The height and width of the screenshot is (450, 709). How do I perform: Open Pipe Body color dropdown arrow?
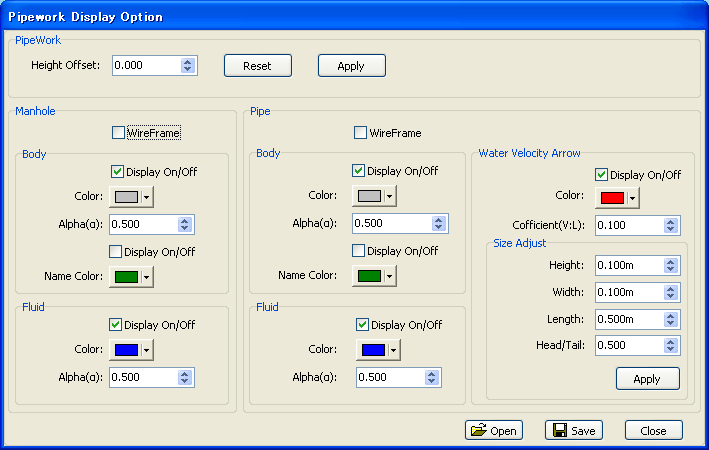tap(389, 196)
